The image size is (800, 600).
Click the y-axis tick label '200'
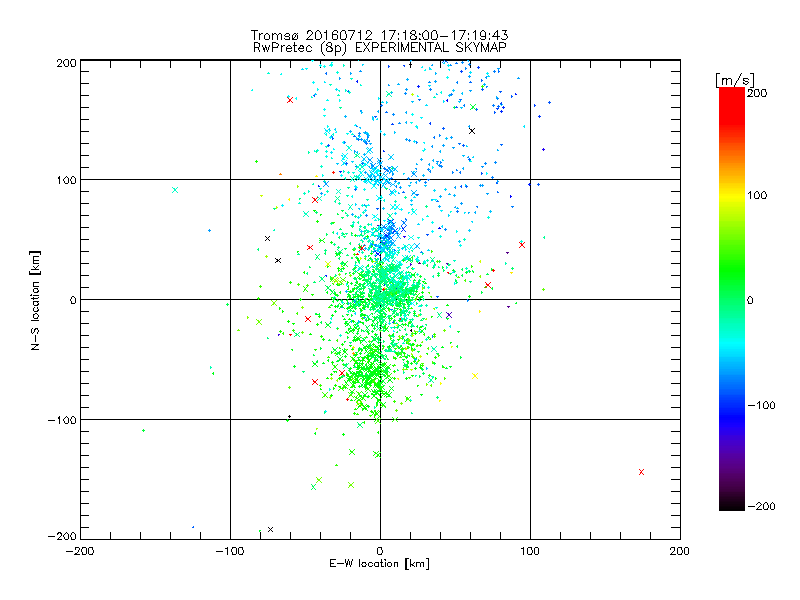(x=66, y=63)
